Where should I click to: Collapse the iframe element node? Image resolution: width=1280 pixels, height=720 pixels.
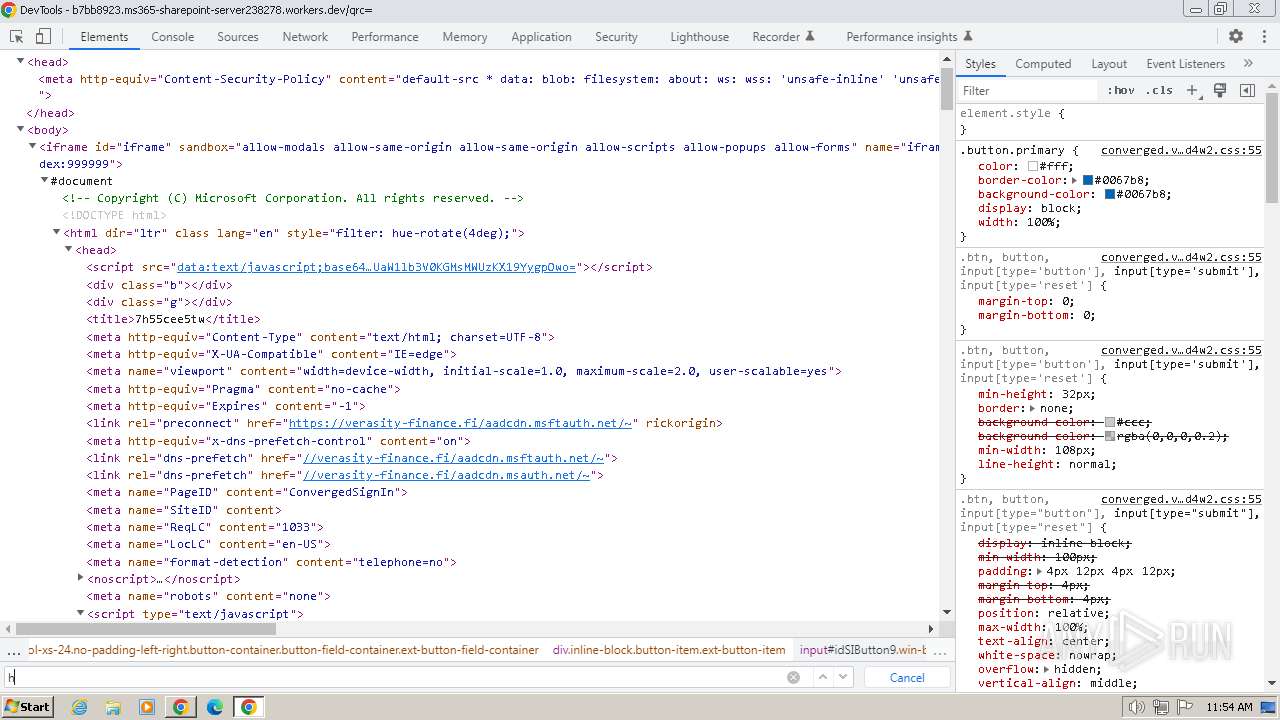[32, 147]
